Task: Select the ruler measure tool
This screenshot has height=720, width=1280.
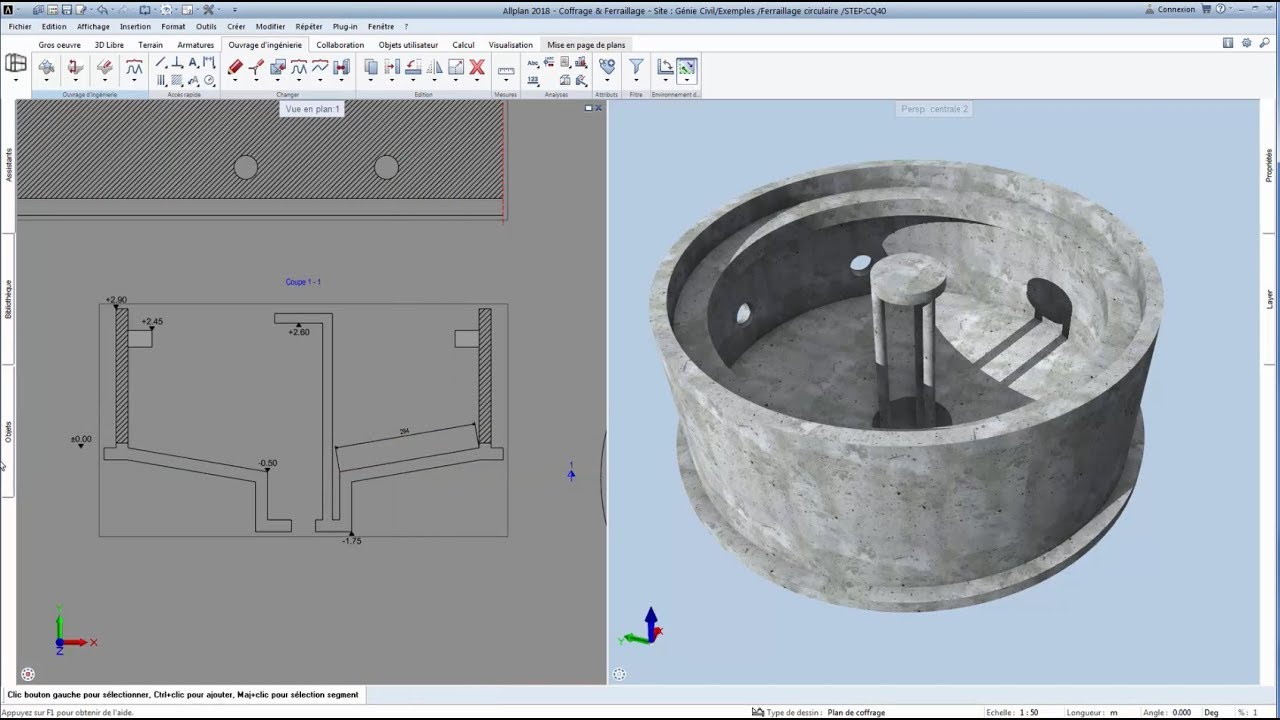Action: coord(506,71)
